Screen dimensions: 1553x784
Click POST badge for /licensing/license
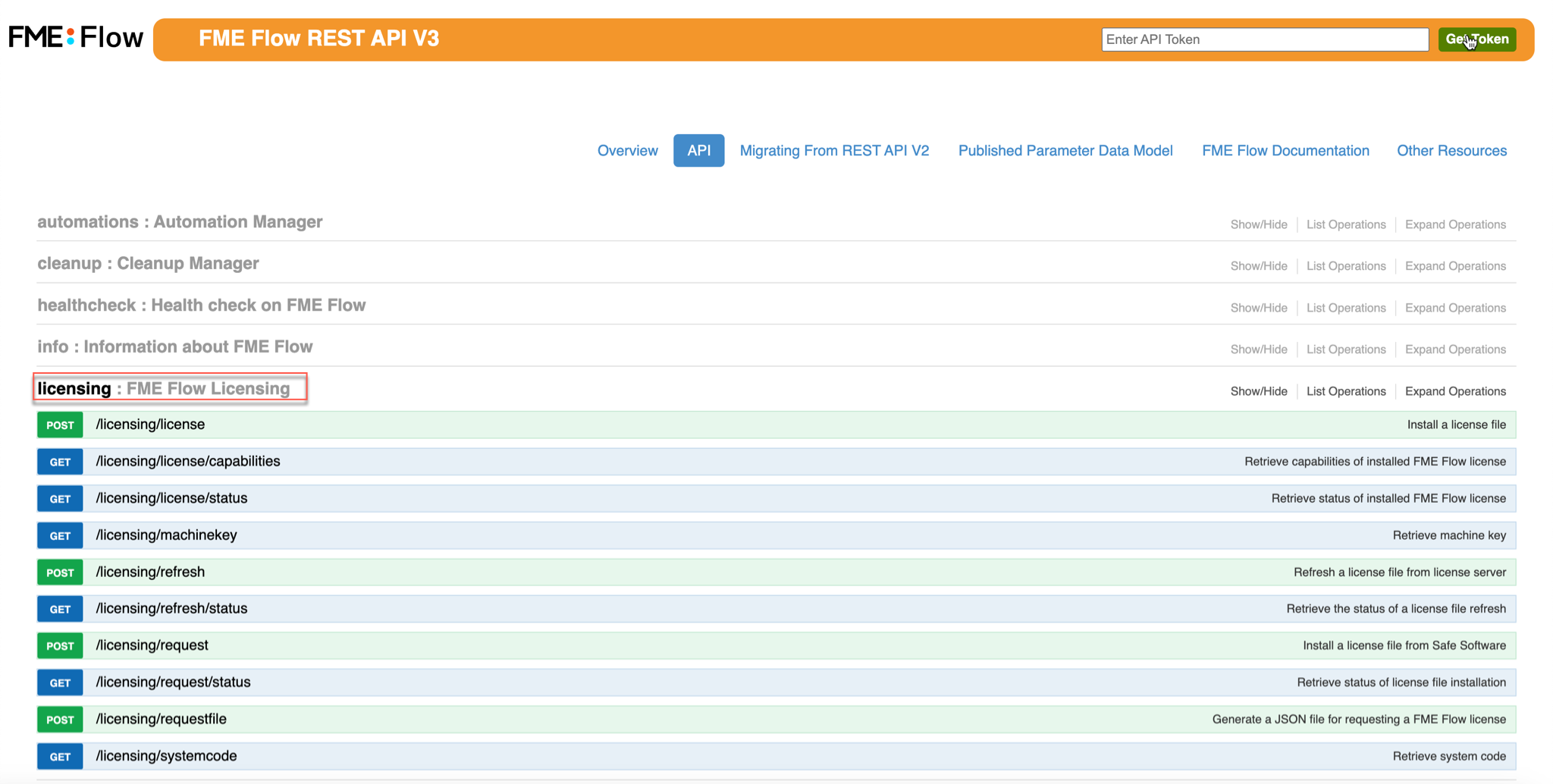point(60,425)
